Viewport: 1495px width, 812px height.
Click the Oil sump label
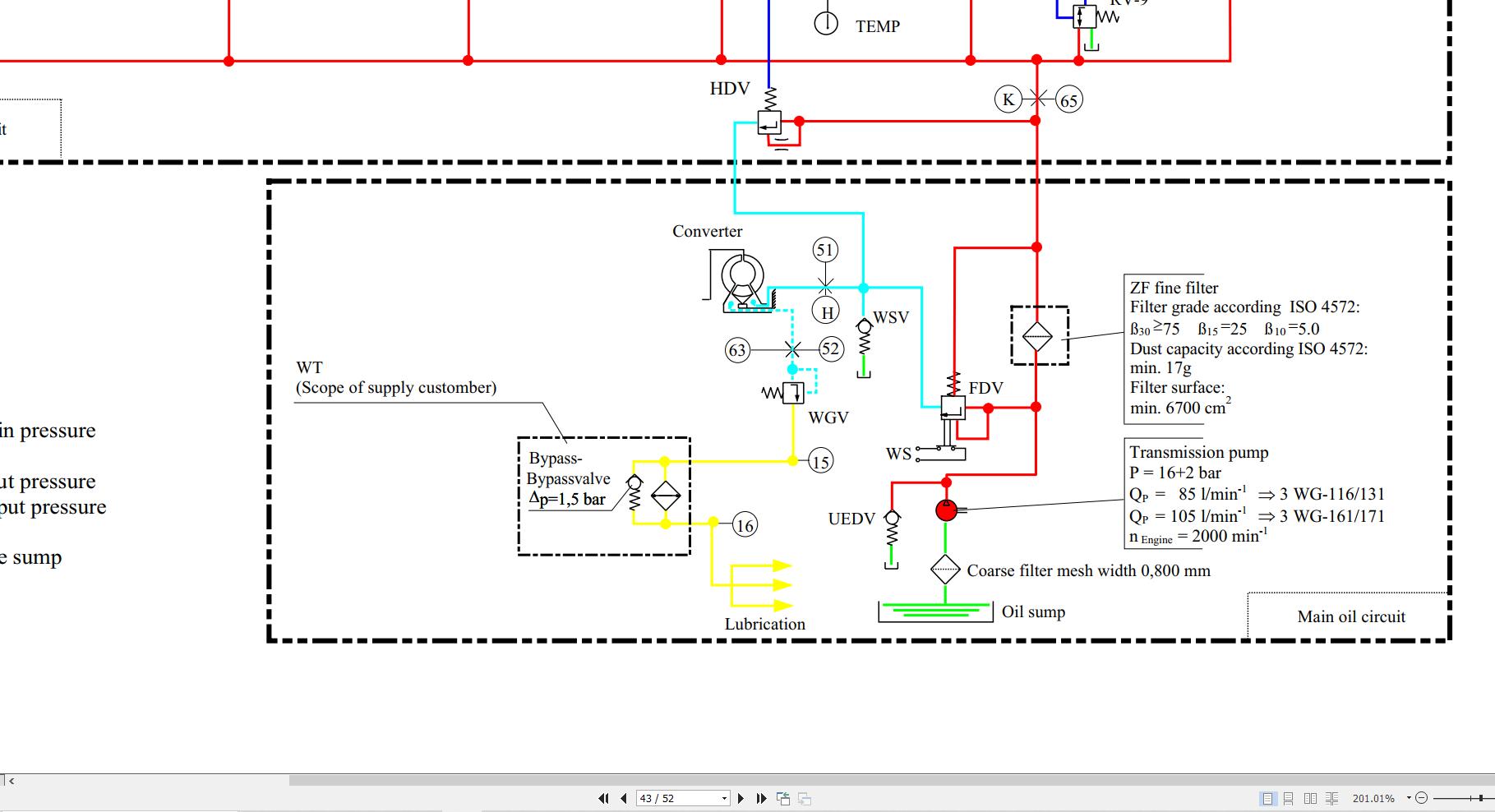point(1033,612)
